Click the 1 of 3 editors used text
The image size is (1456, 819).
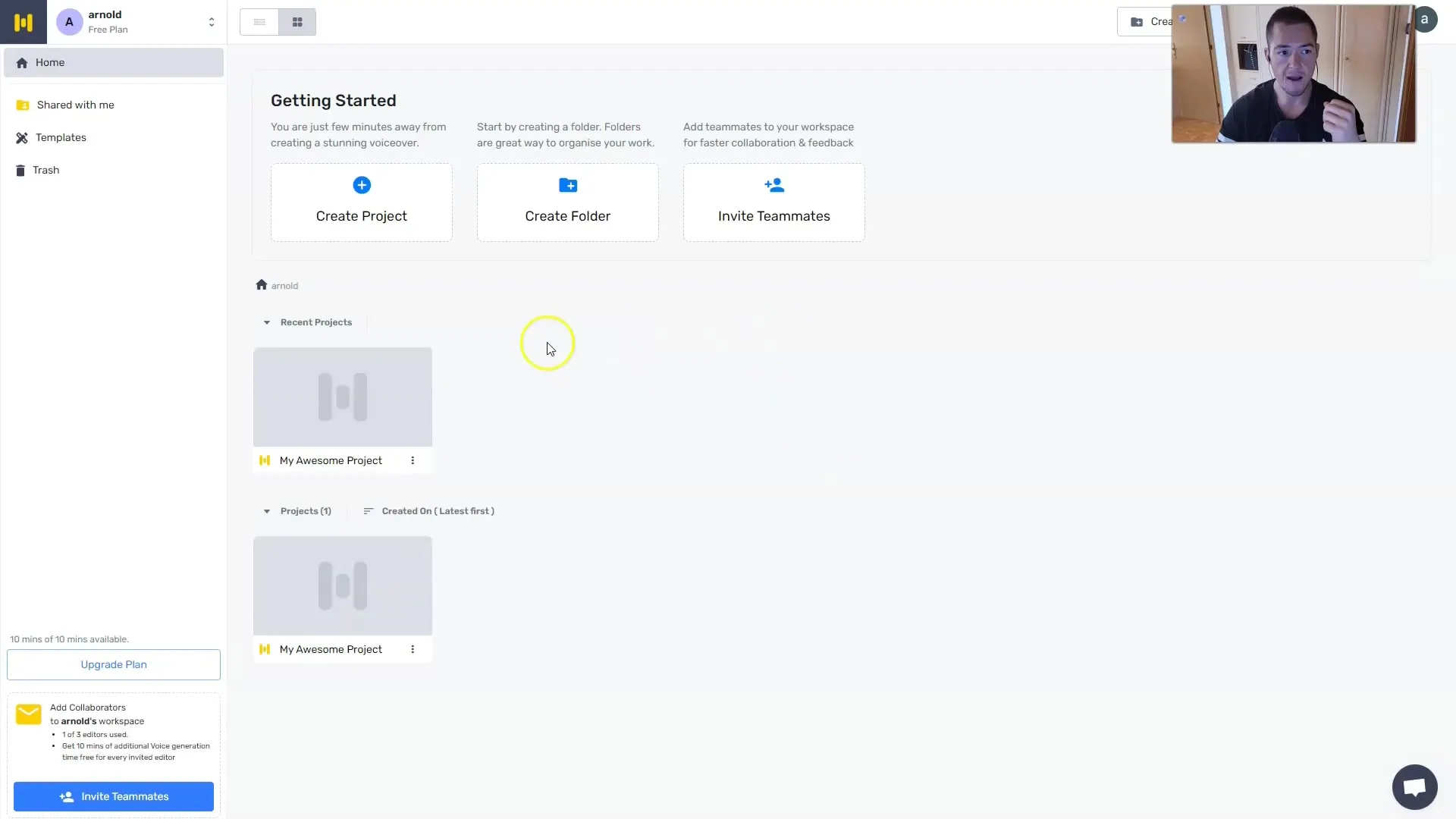tap(95, 735)
